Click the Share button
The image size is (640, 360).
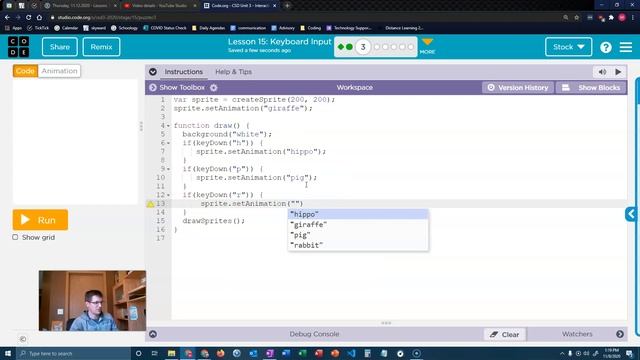coord(60,47)
